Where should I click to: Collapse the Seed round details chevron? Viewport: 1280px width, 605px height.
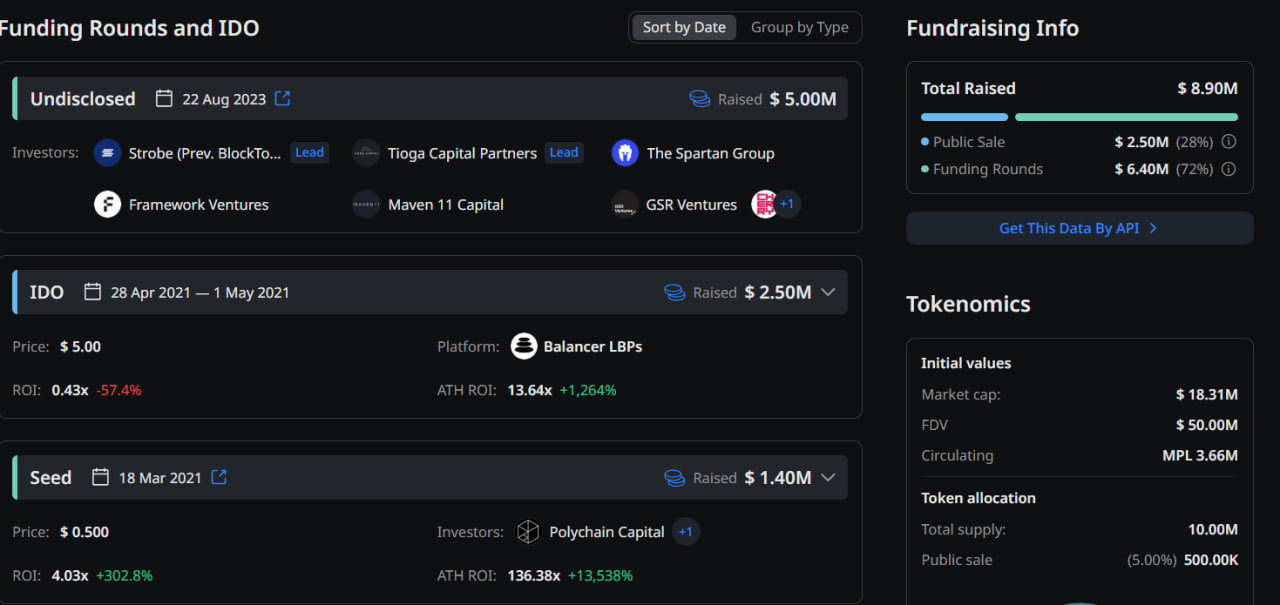pyautogui.click(x=828, y=477)
